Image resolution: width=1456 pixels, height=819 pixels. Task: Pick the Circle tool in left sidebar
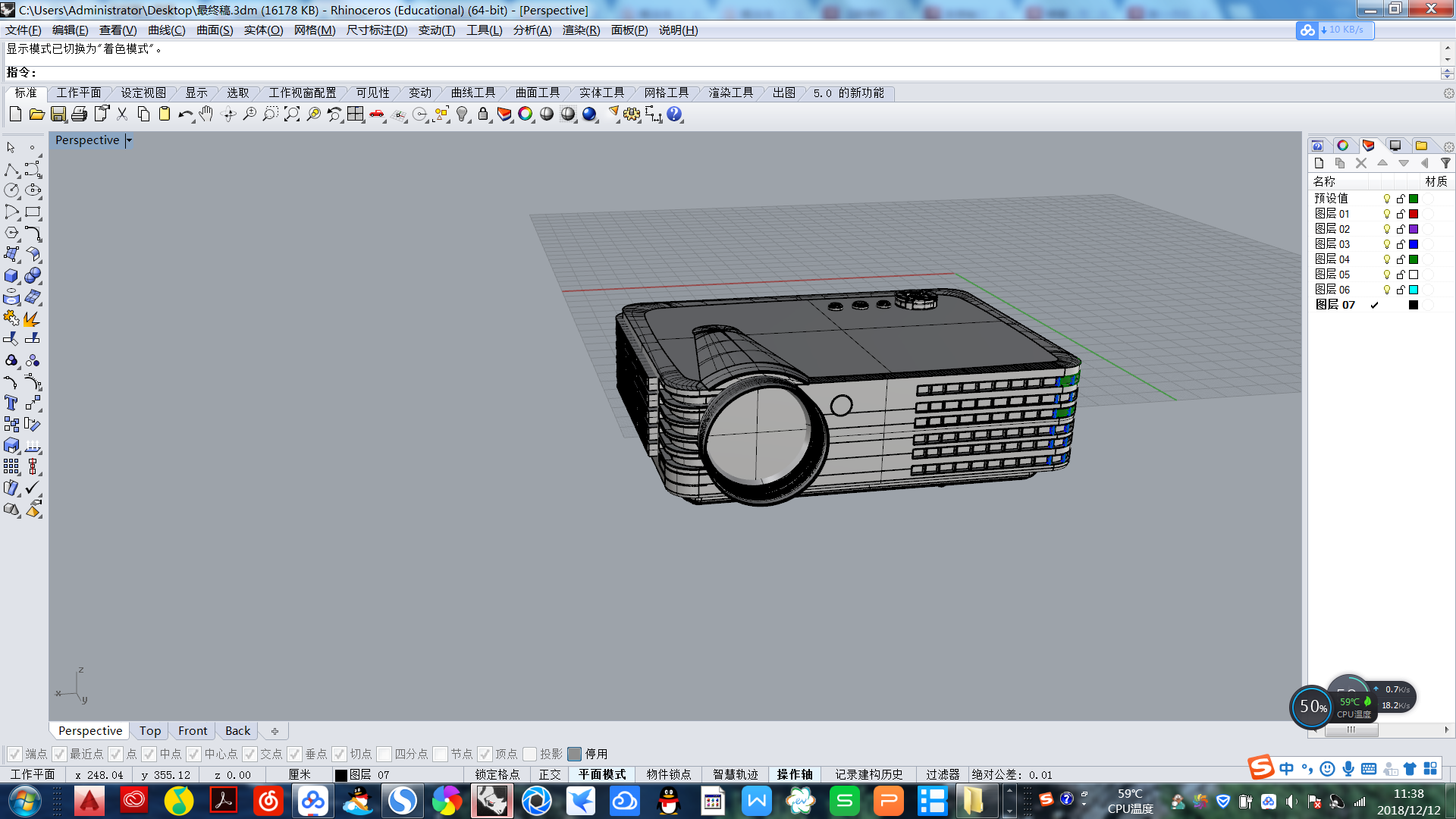[11, 191]
